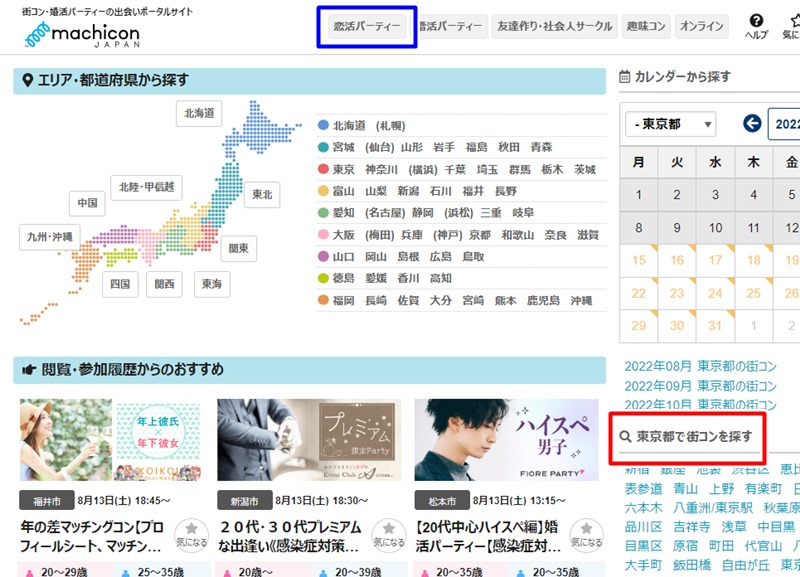800x577 pixels.
Task: Open 友達作り・社会人サークル tab
Action: click(555, 27)
